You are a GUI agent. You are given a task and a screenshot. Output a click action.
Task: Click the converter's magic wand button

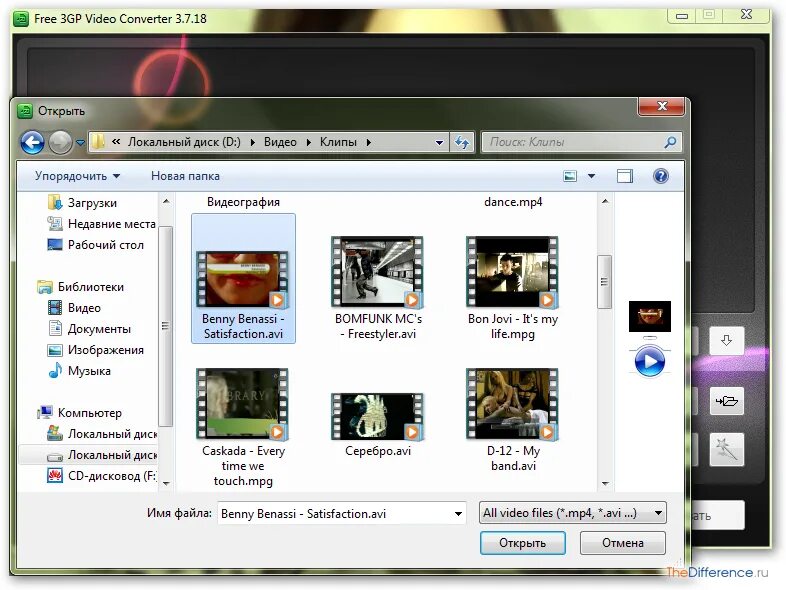(726, 449)
